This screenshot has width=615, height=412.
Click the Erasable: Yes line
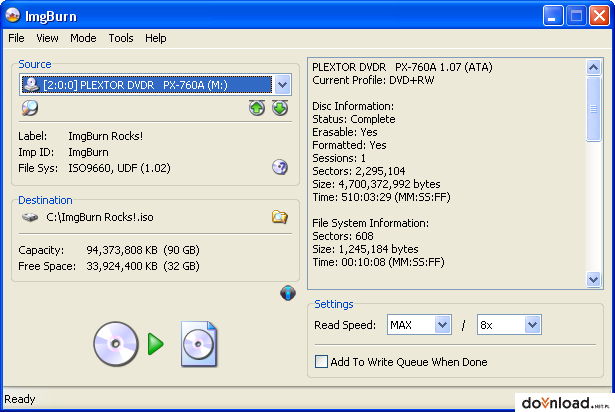(345, 132)
